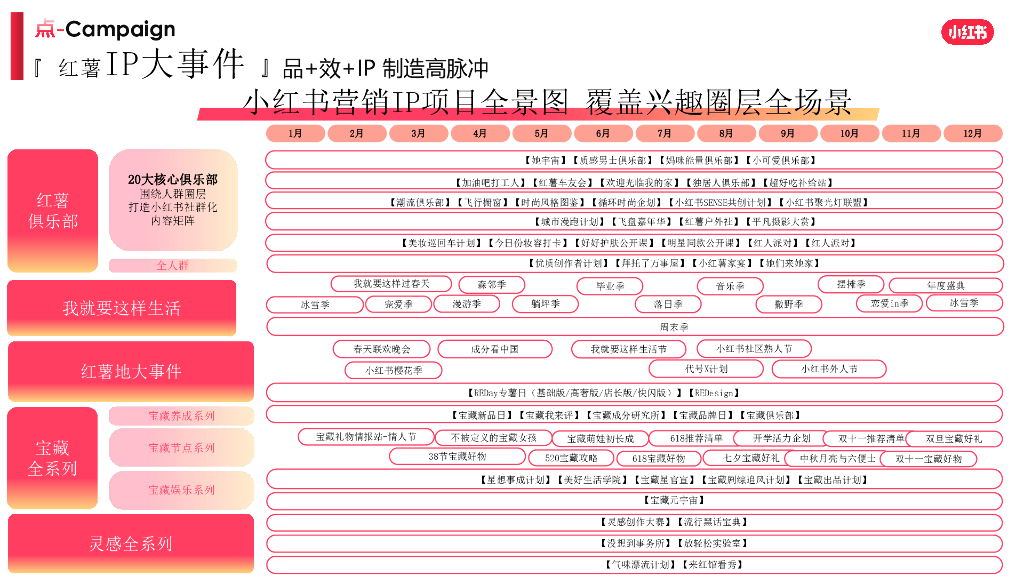Click the 撒野季 pill
Viewport: 1024px width, 576px height.
pyautogui.click(x=789, y=304)
